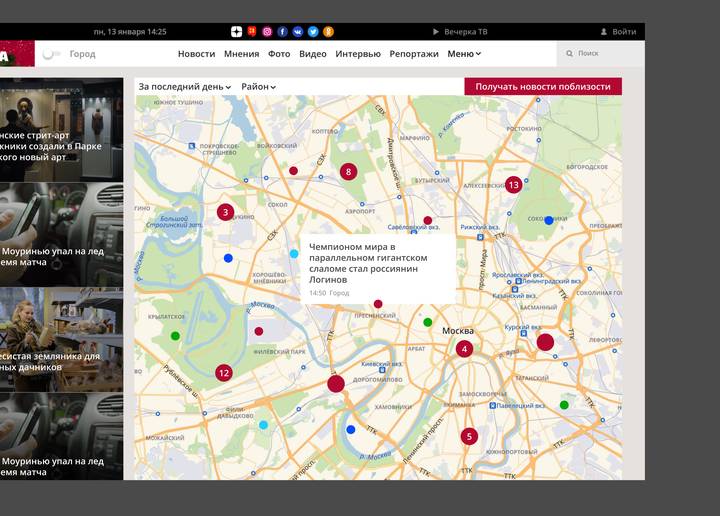Screen dimensions: 720x516
Task: Click the date пн, 13 января 14:25
Action: point(130,32)
